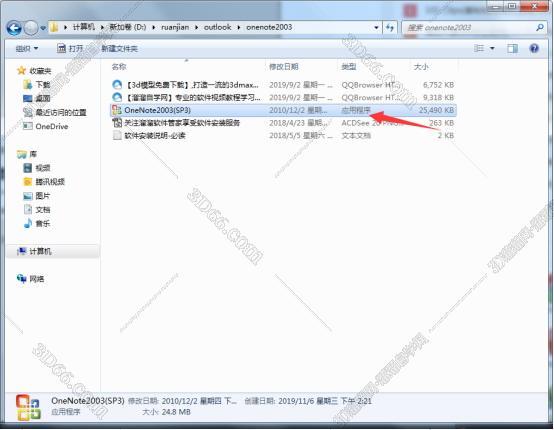
Task: Select 下载 in navigation pane
Action: tap(43, 84)
